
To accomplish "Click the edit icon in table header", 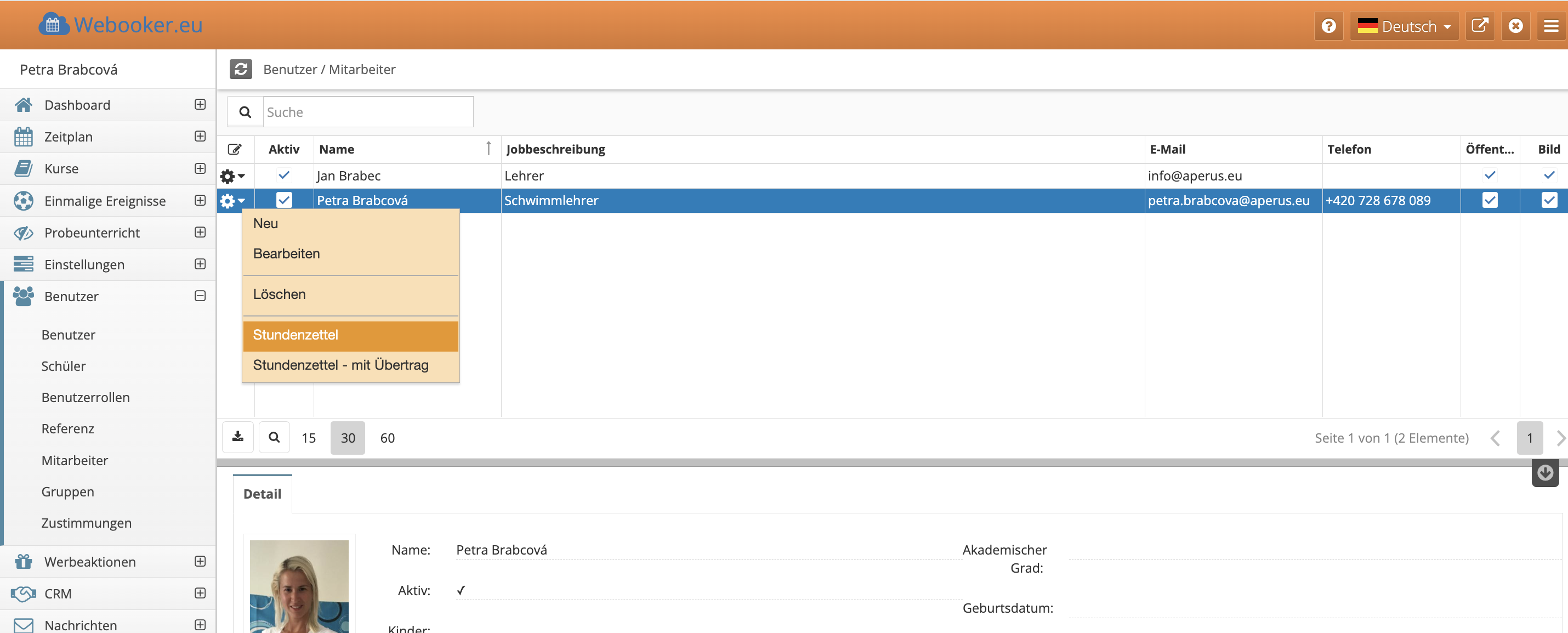I will 234,149.
